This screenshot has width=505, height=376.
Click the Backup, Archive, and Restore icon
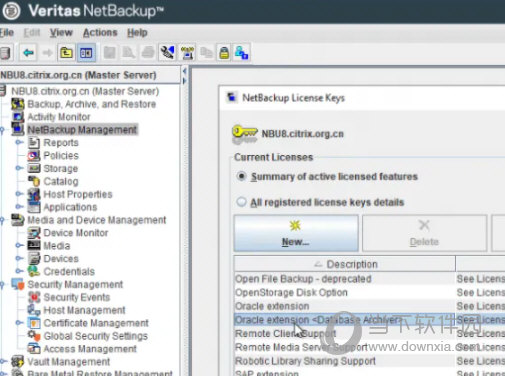tap(18, 104)
